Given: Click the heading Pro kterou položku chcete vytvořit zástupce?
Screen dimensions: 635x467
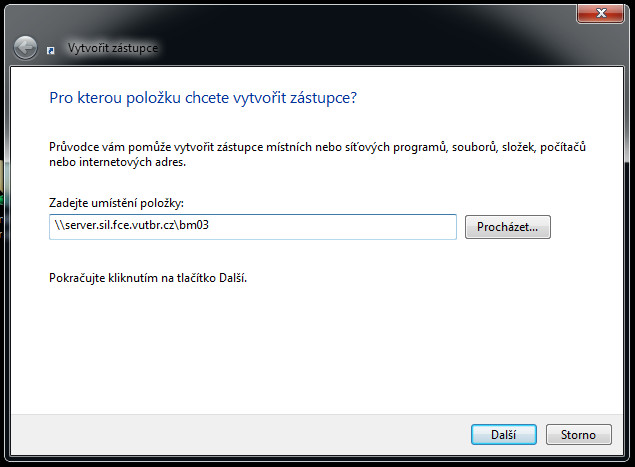Looking at the screenshot, I should (x=203, y=98).
